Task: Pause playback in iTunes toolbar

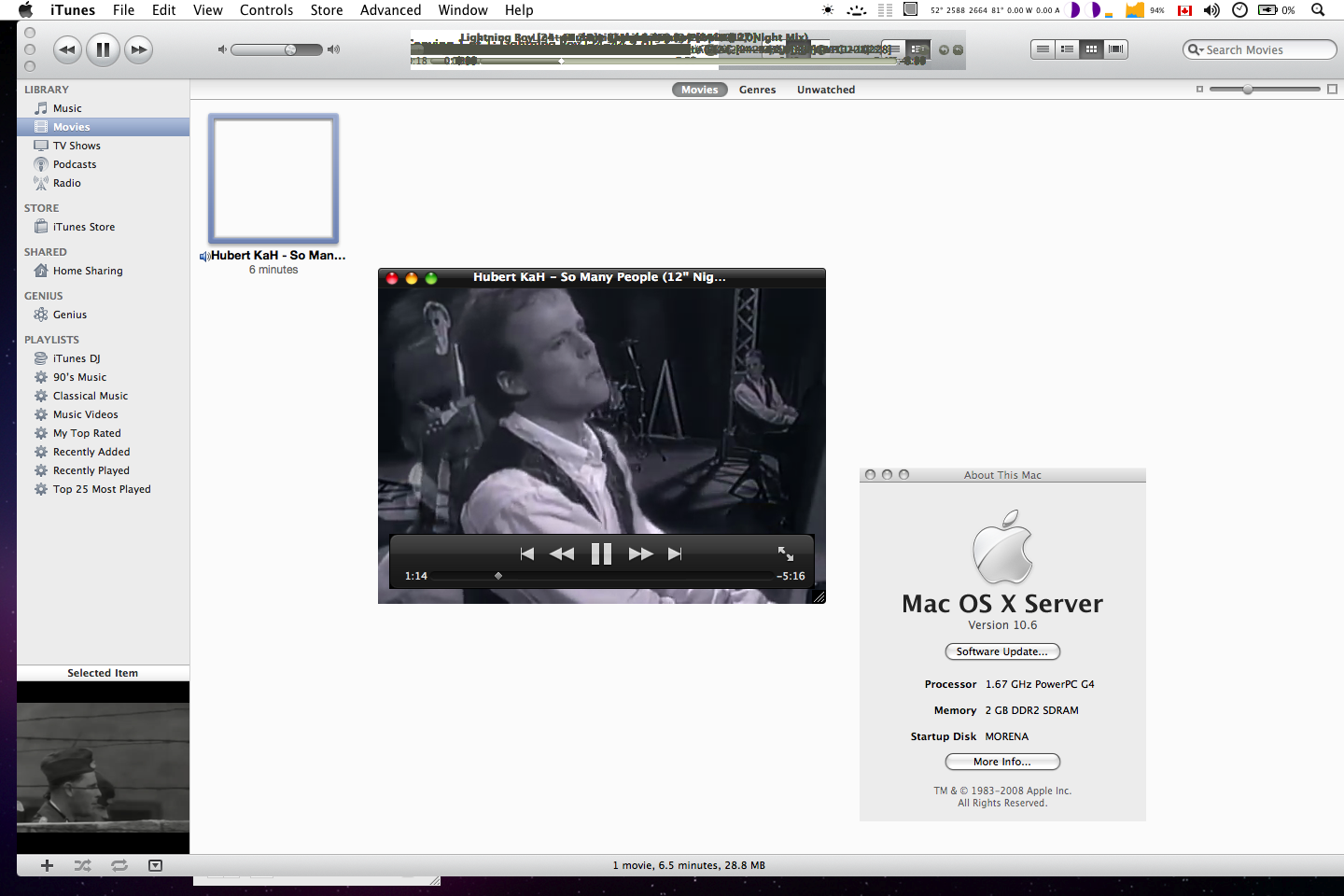Action: click(103, 49)
